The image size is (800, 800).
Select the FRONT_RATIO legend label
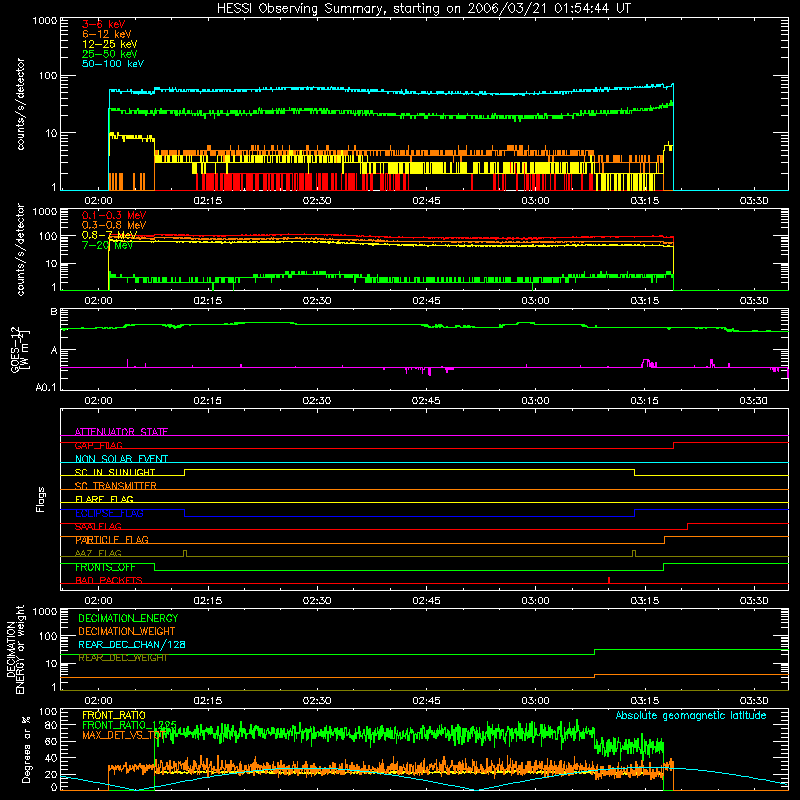(114, 715)
